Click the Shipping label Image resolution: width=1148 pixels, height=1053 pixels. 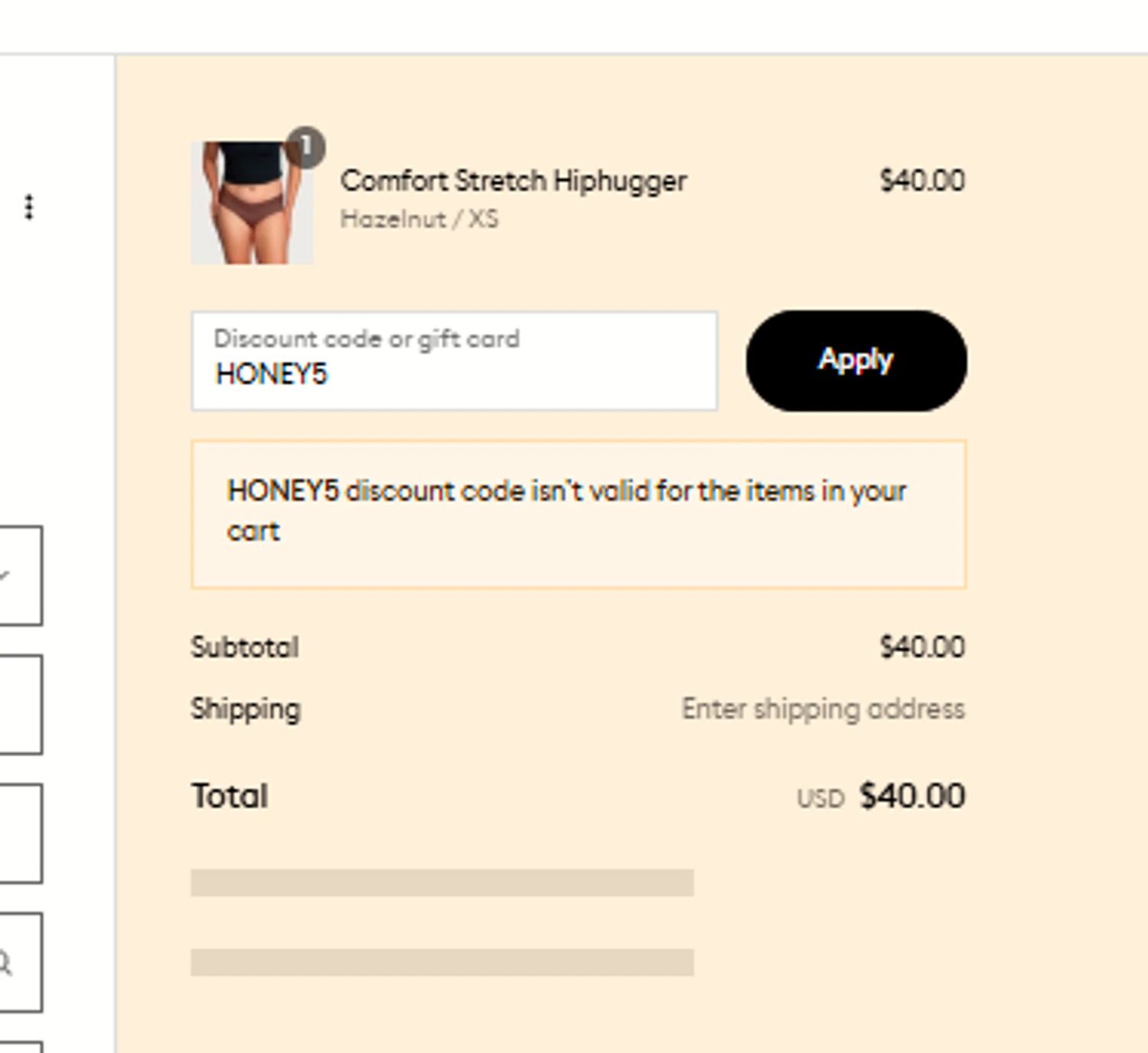tap(246, 709)
